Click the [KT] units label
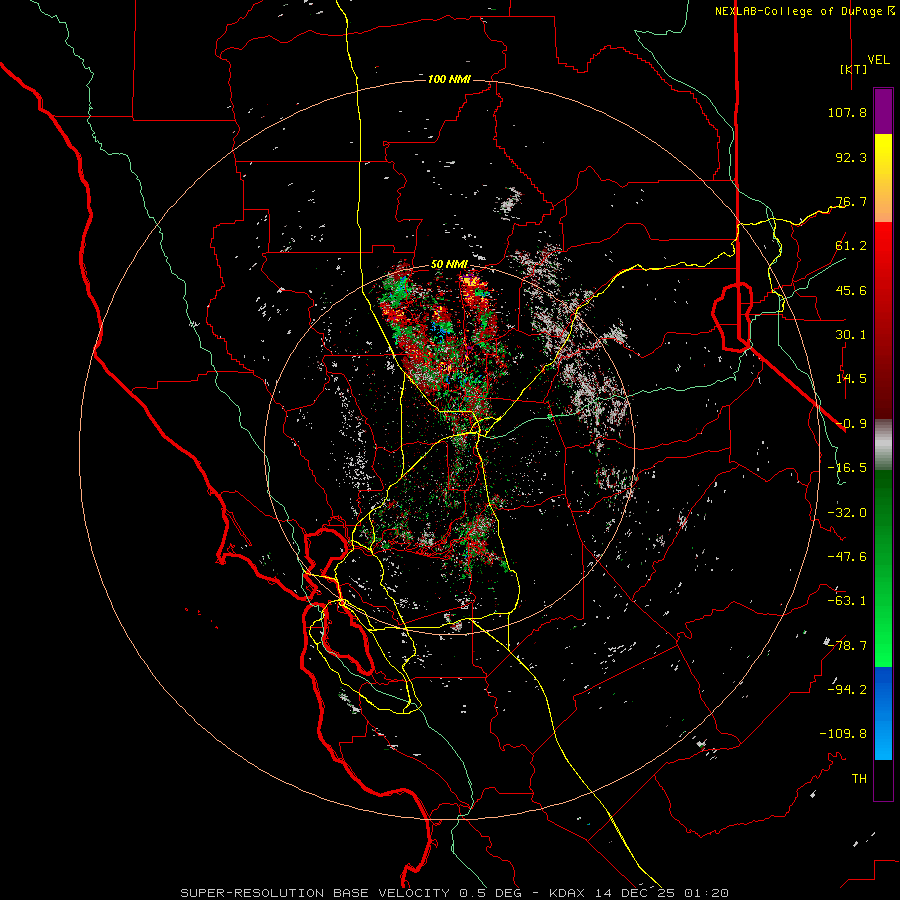Screen dimensions: 900x900 pyautogui.click(x=853, y=69)
